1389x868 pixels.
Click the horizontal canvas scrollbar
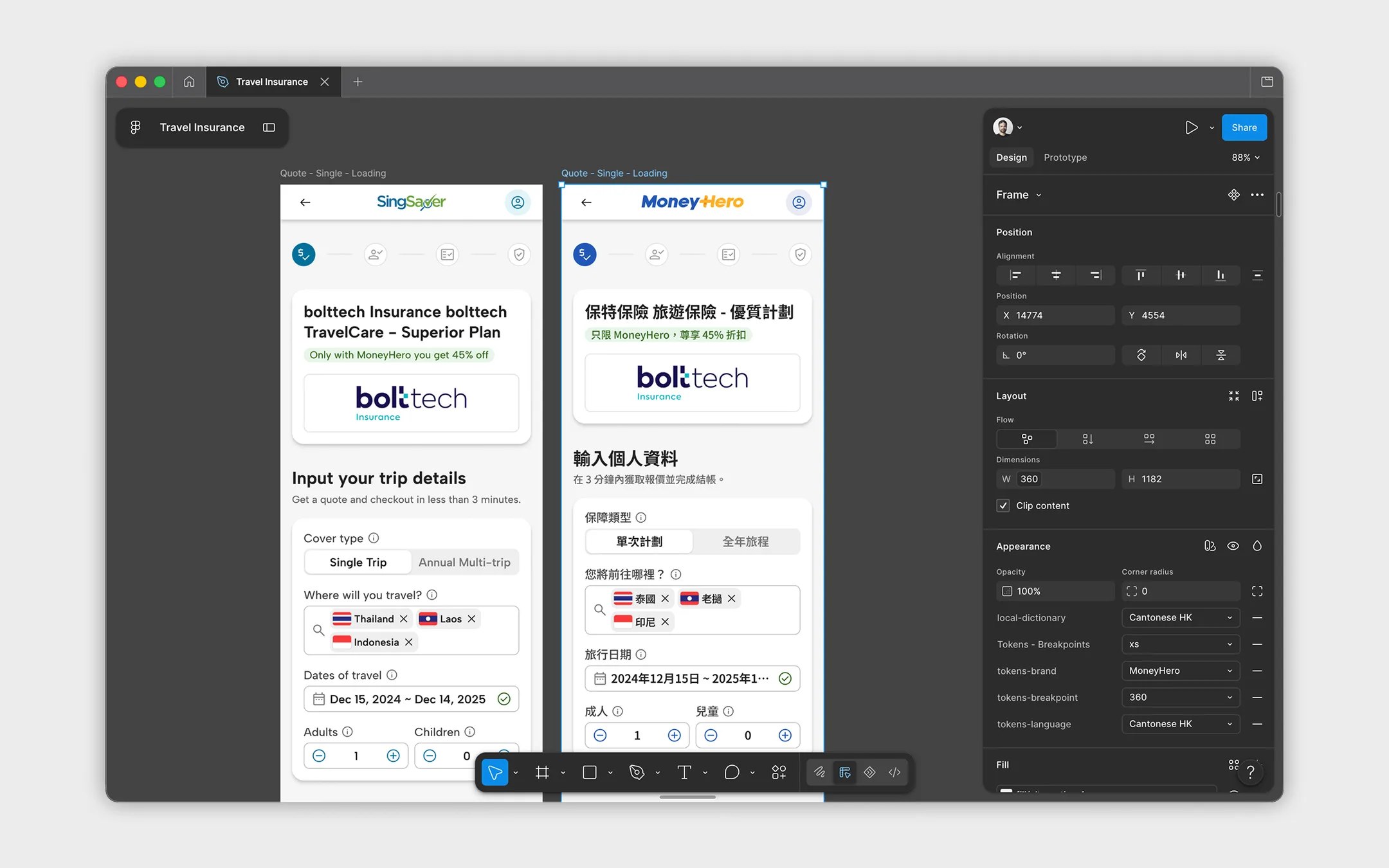pyautogui.click(x=687, y=797)
